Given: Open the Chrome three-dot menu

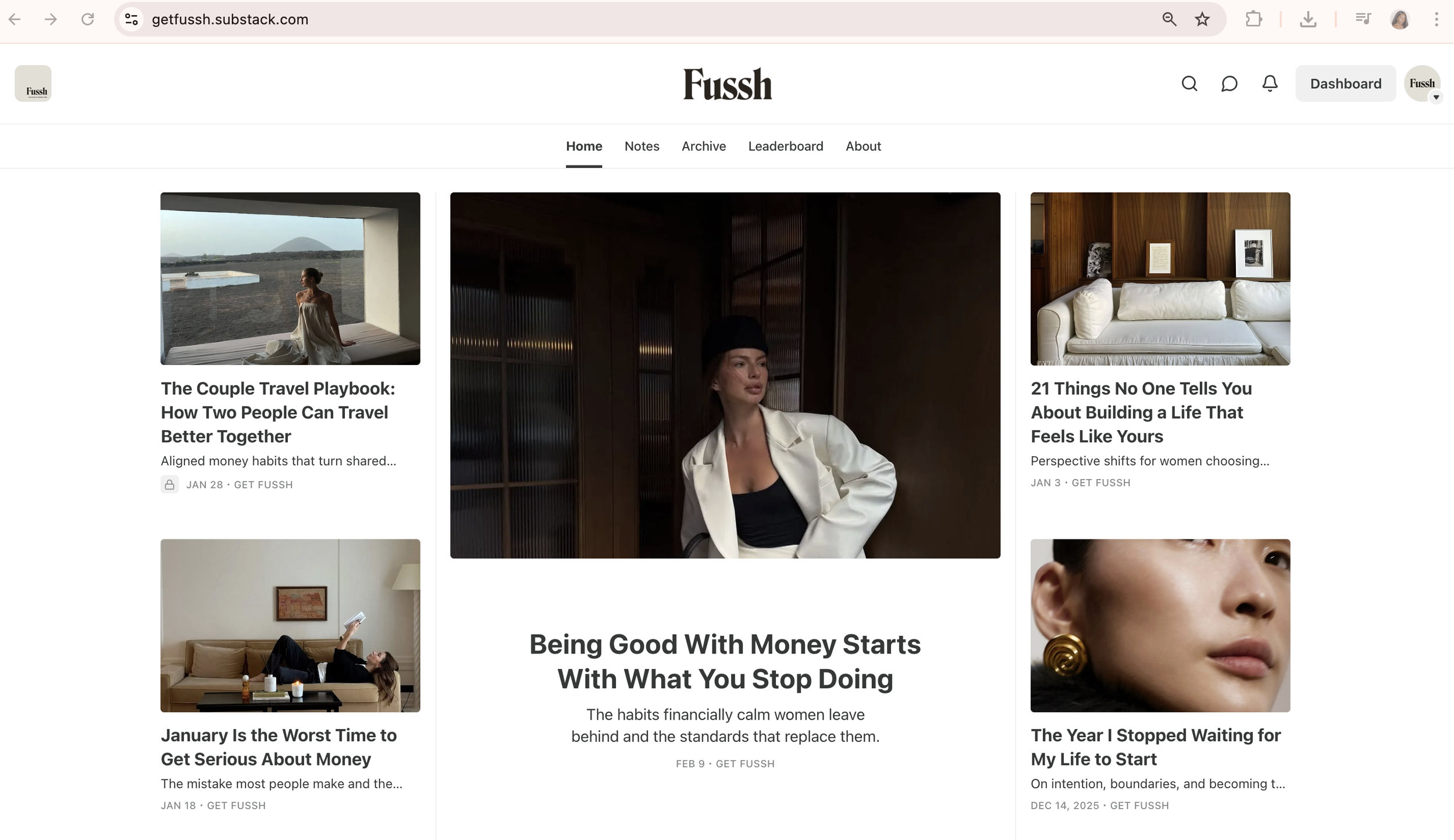Looking at the screenshot, I should [x=1436, y=19].
